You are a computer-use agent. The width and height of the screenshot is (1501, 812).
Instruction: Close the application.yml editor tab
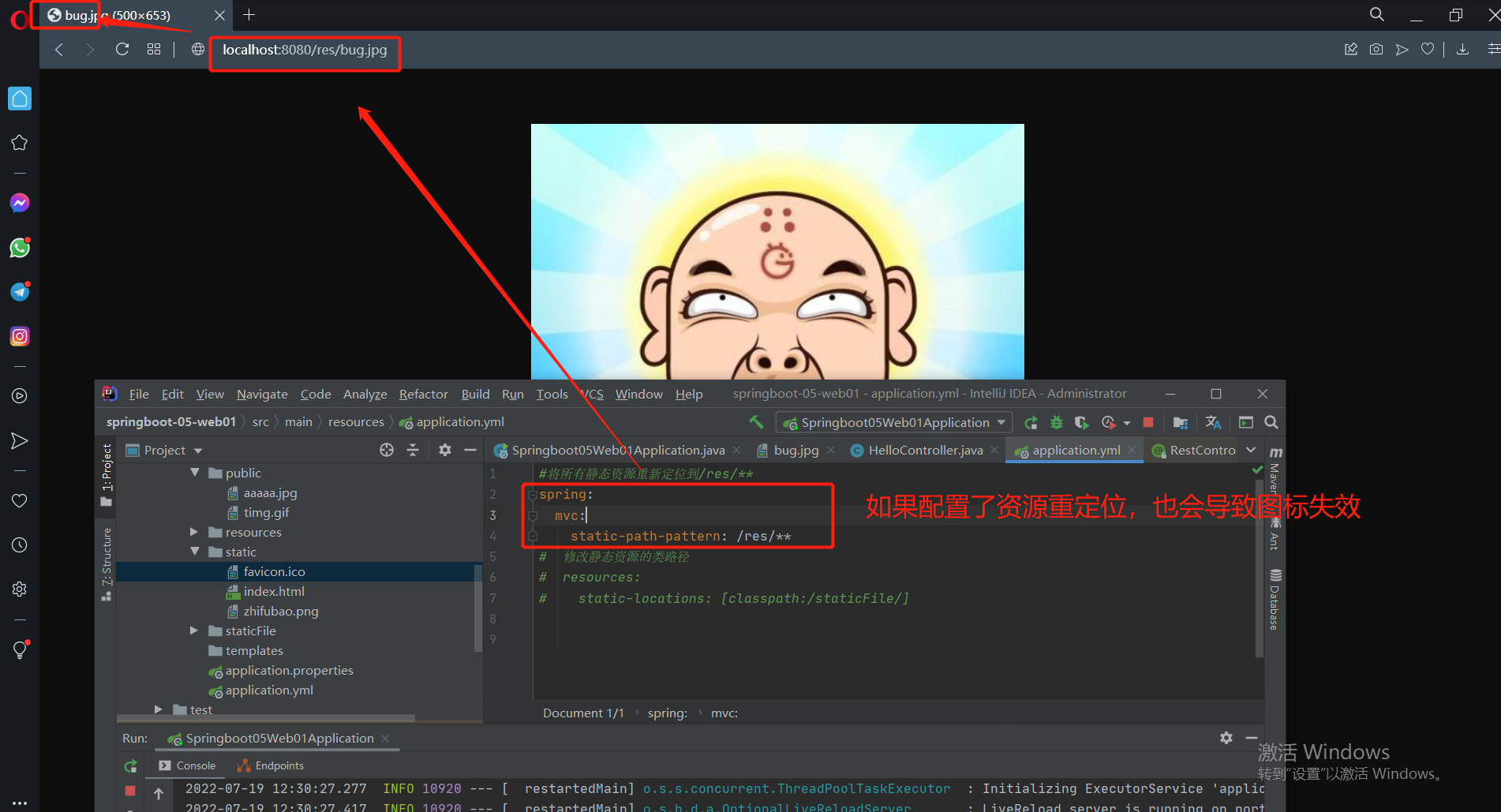pyautogui.click(x=1132, y=450)
